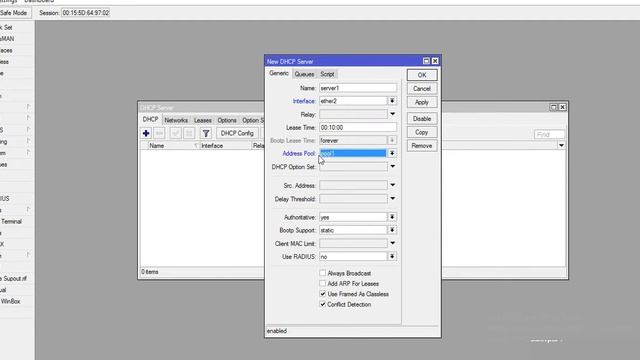640x360 pixels.
Task: Open the Options tab in DHCP Server window
Action: (227, 120)
